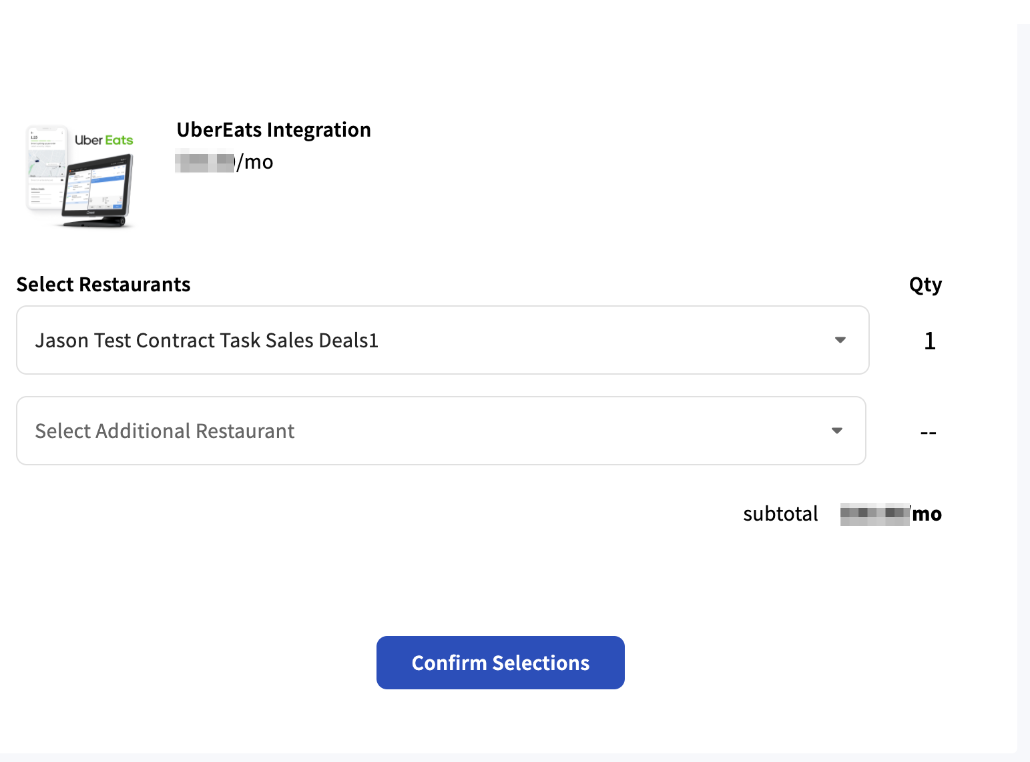Click the Select Restaurants heading

102,284
